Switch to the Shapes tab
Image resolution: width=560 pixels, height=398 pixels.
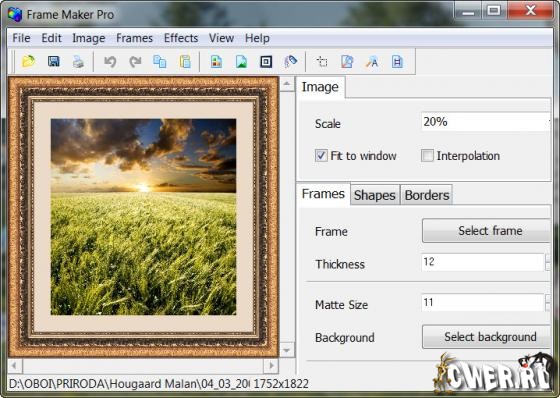point(375,195)
